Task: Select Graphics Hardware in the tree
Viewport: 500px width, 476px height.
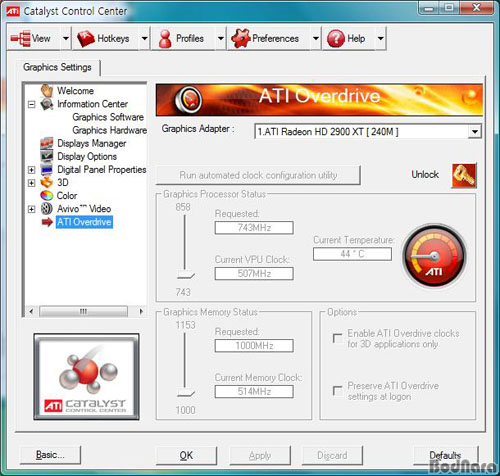Action: [x=110, y=130]
